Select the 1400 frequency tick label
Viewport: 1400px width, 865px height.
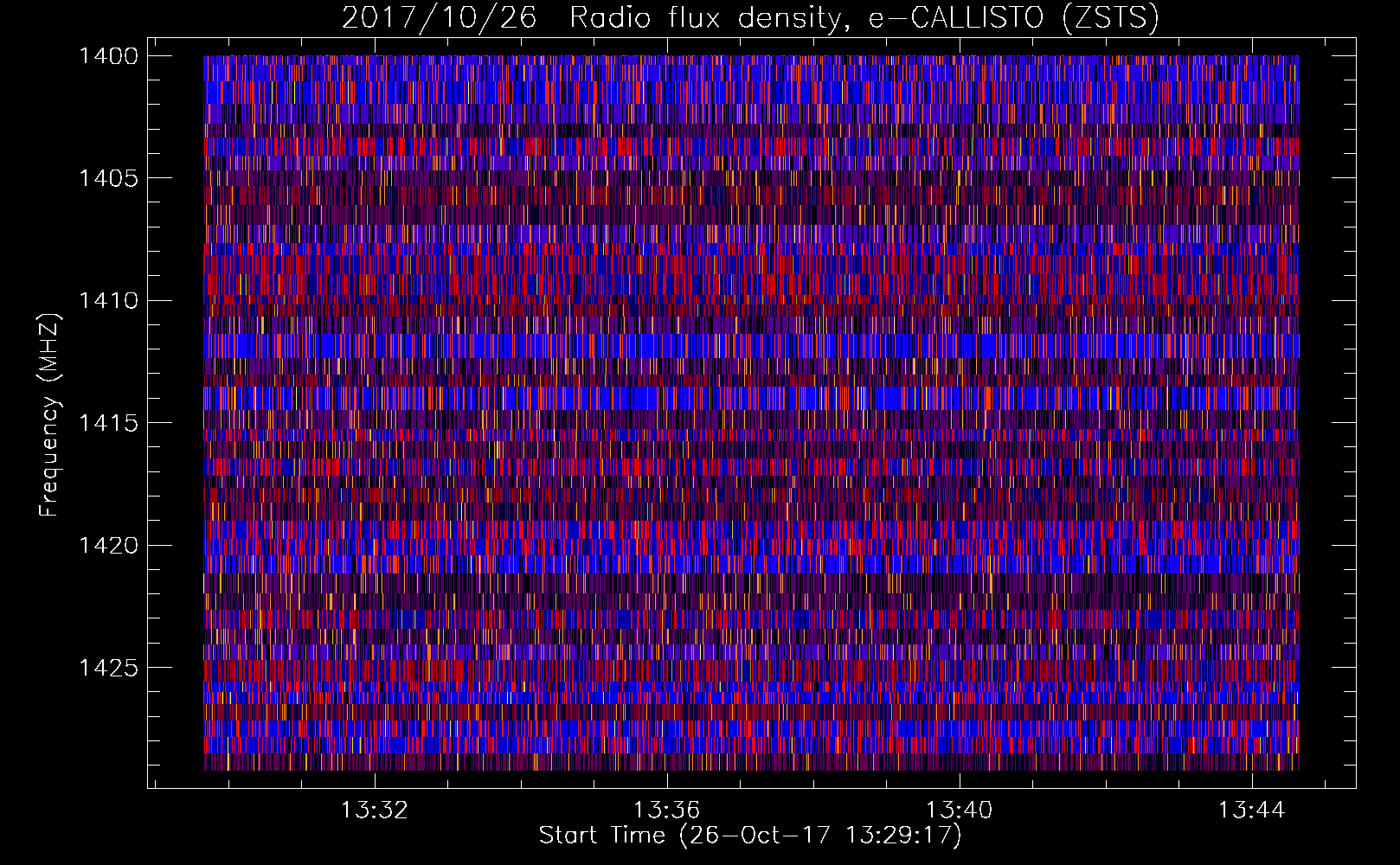point(108,56)
